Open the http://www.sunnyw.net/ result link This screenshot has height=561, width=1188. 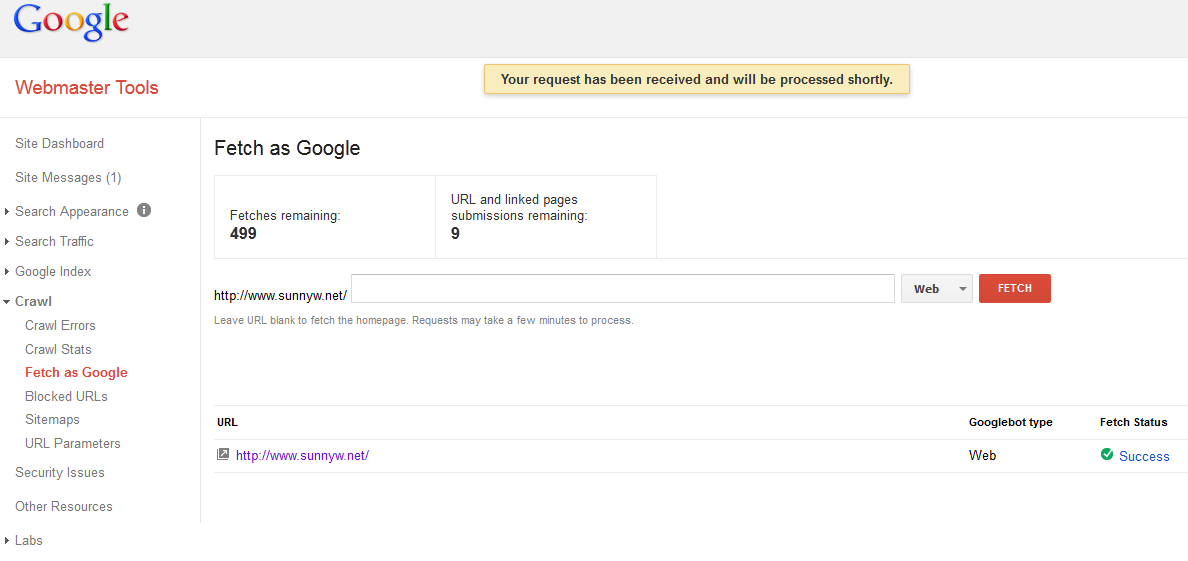pyautogui.click(x=302, y=456)
